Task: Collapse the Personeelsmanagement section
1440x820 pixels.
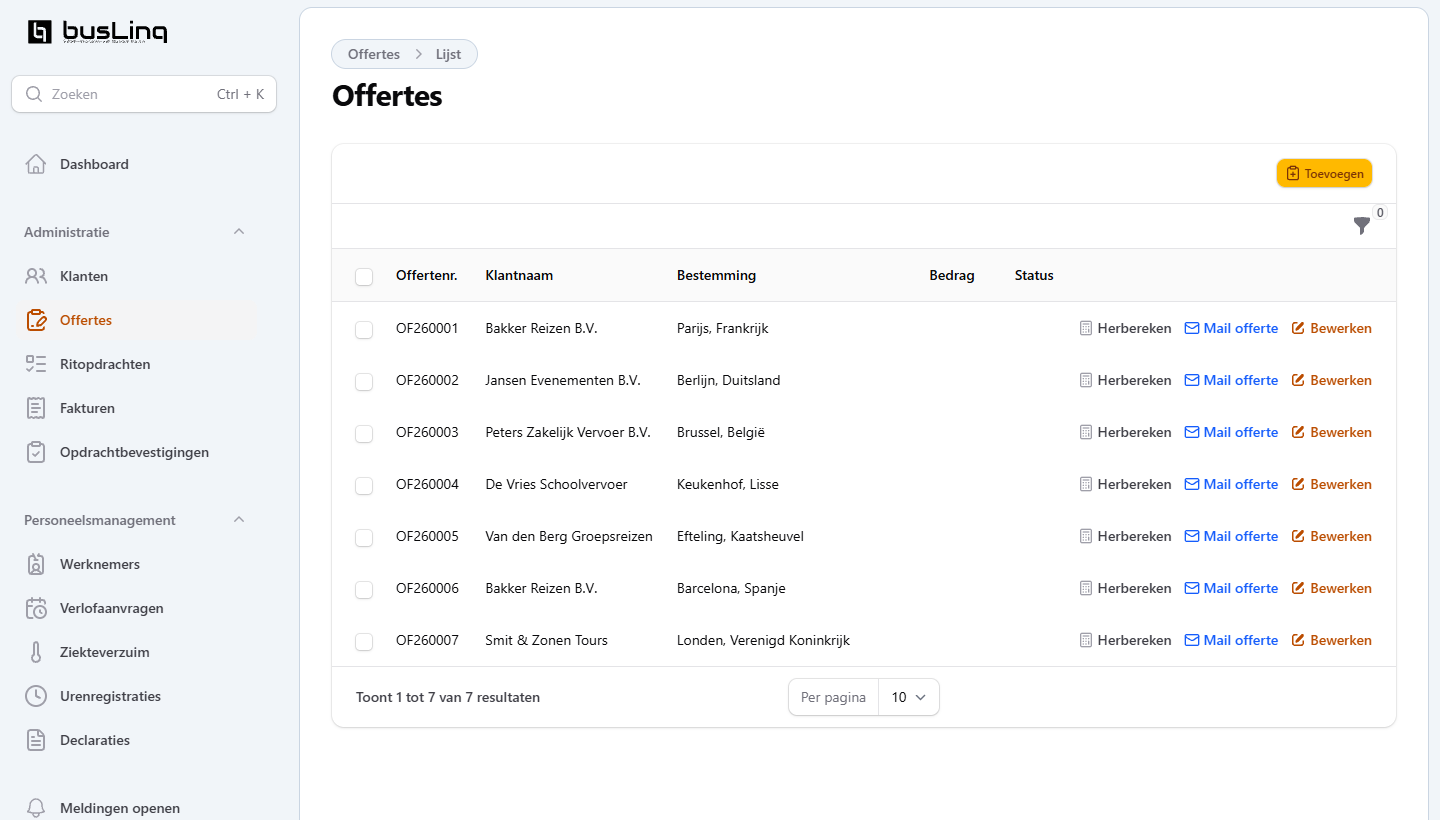Action: point(238,519)
